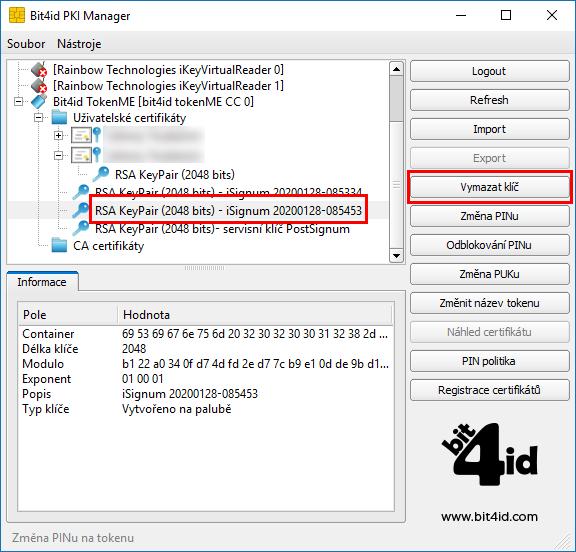Click the tree scrollbar up arrow
This screenshot has height=552, width=576.
pos(396,69)
